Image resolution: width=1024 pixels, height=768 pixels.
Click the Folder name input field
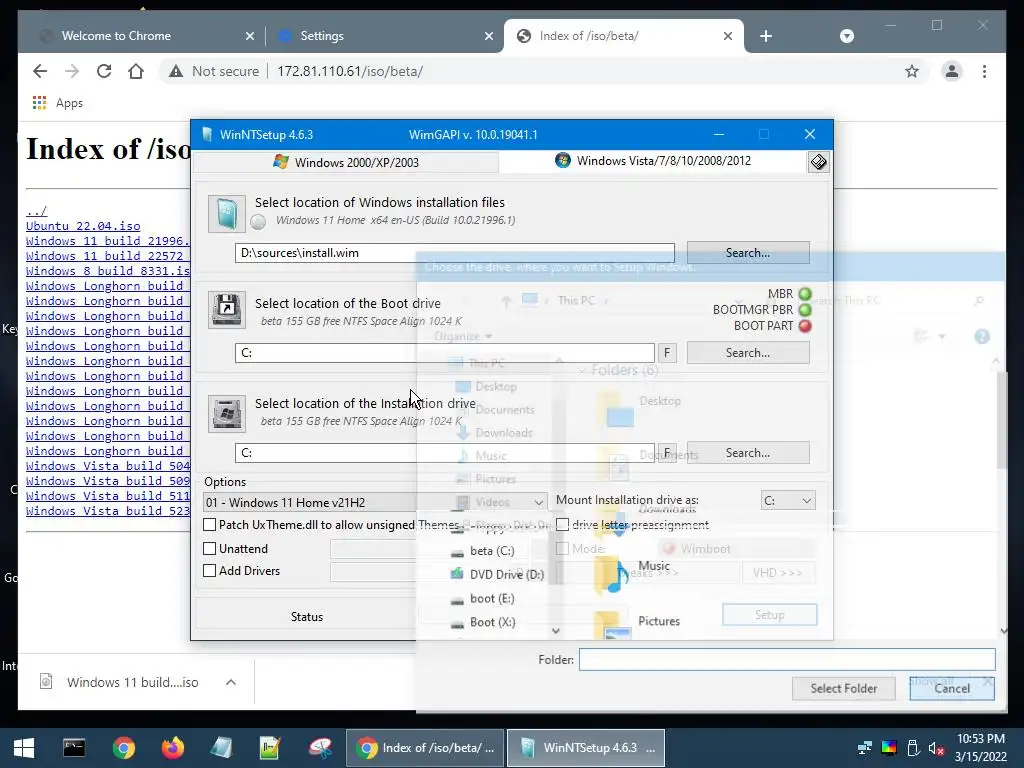[787, 660]
